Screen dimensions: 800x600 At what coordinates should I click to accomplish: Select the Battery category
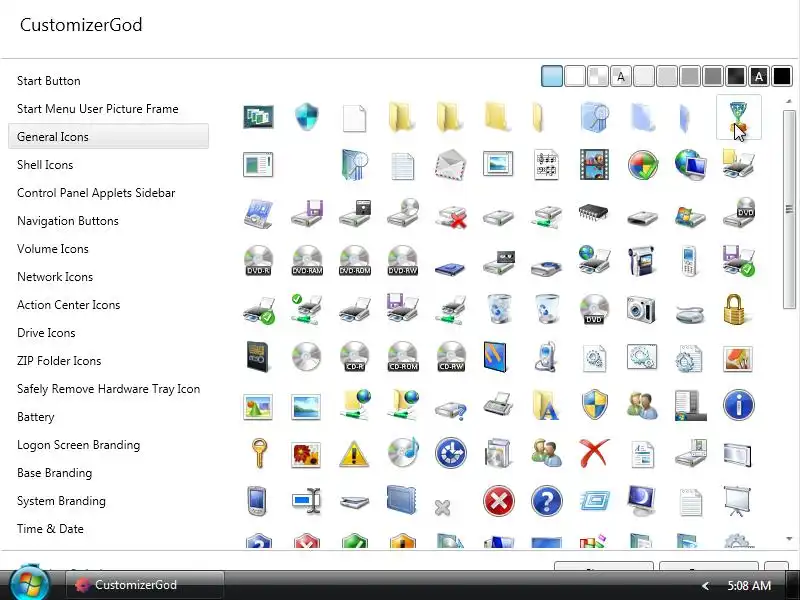(x=35, y=417)
